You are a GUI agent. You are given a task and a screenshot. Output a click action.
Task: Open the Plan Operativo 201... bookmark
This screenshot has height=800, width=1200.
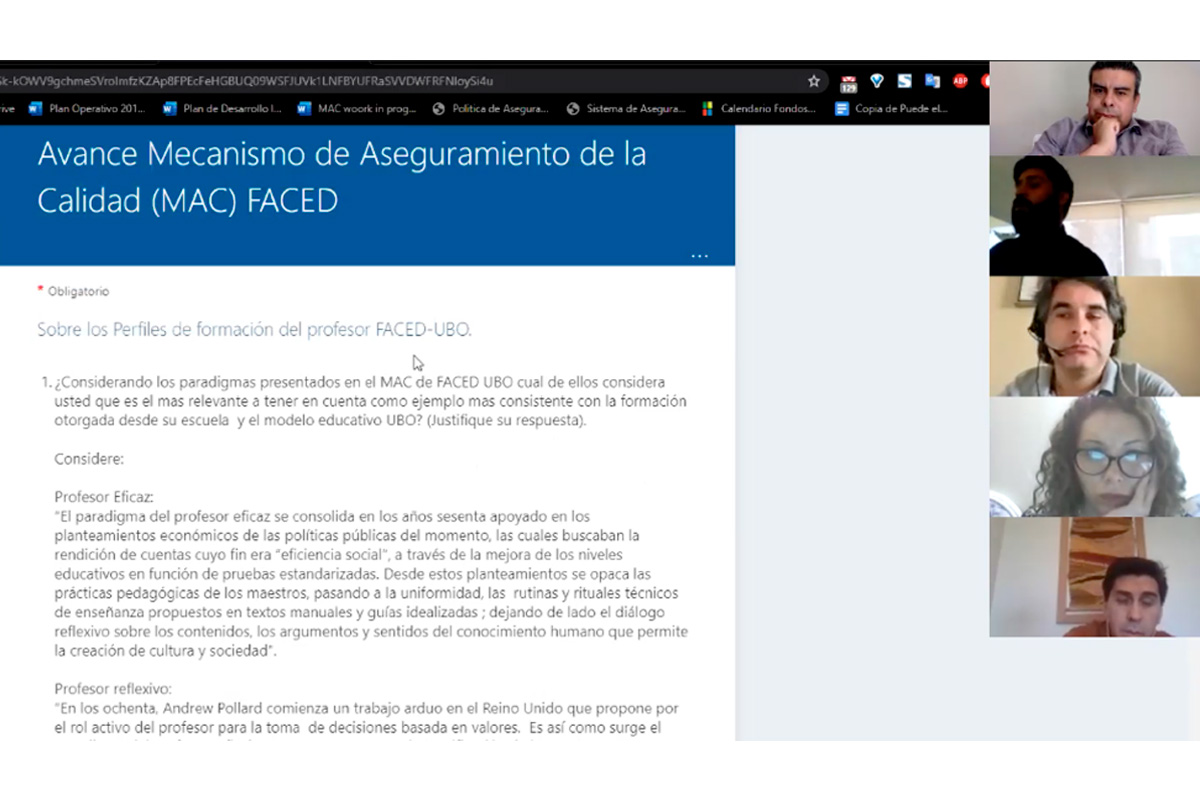(87, 109)
